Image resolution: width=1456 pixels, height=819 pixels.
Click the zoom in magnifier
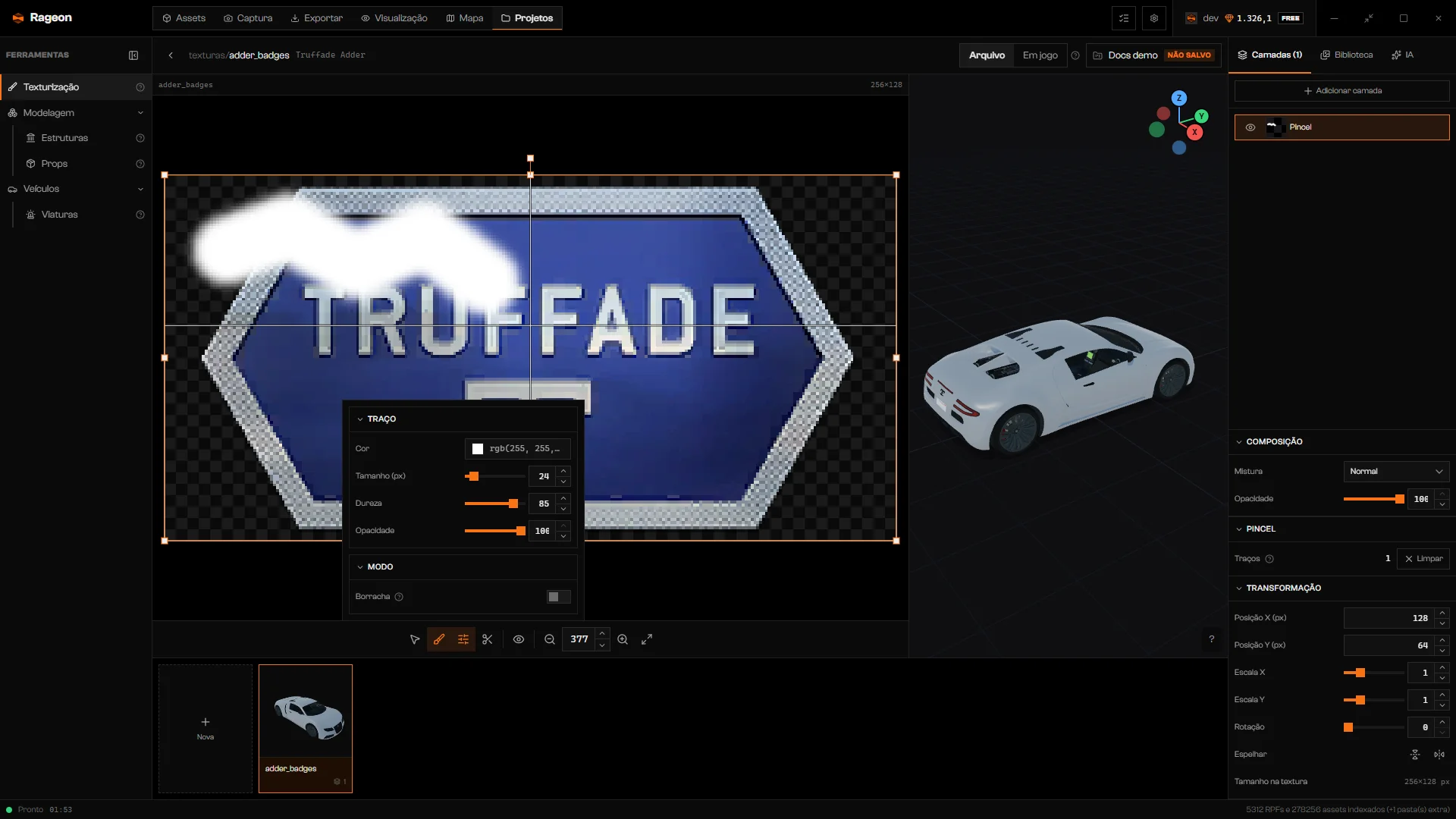(623, 639)
